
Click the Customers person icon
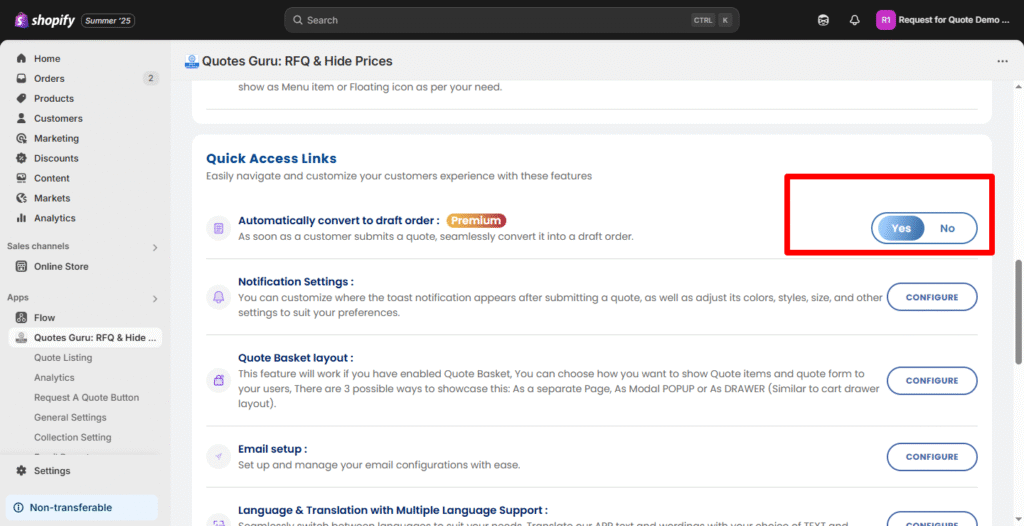(22, 118)
